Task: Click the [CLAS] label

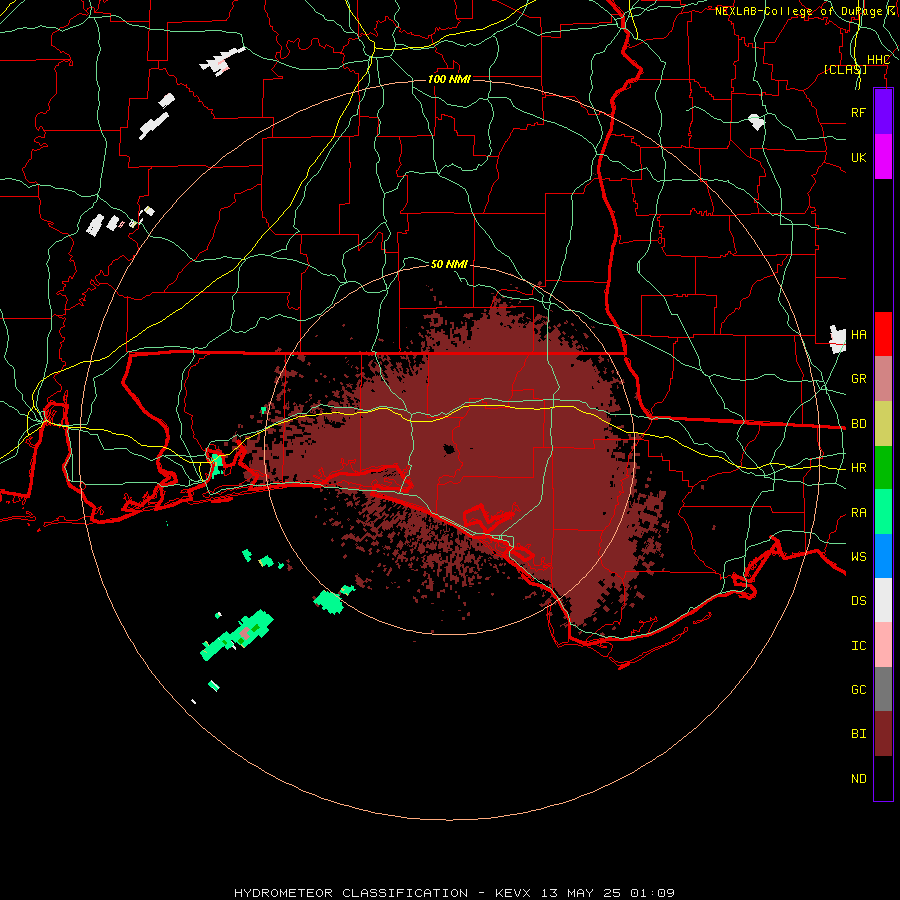Action: click(x=845, y=69)
